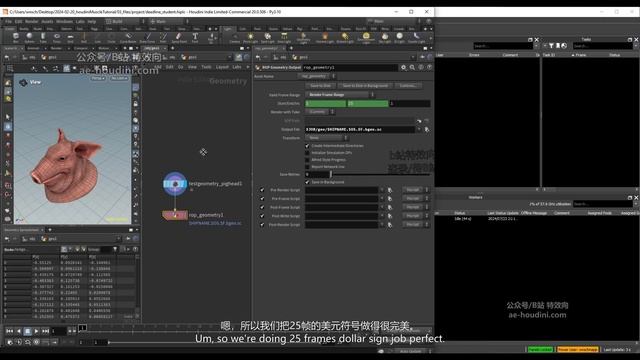Viewport: 640px width, 360px height.
Task: Click the Output File path field
Action: pos(360,129)
